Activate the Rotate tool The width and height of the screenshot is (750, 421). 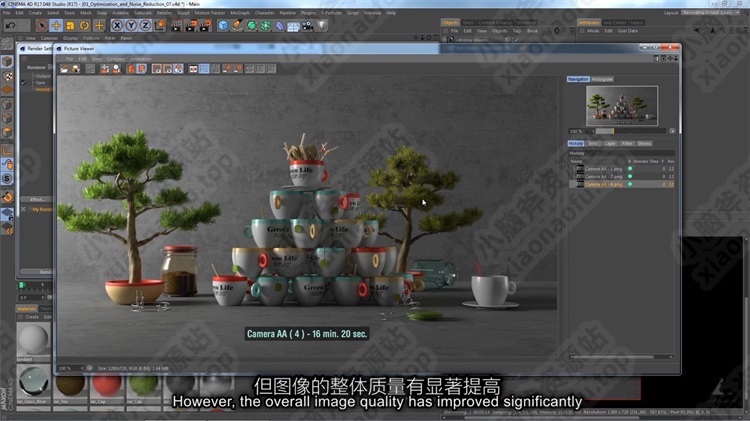[84, 25]
